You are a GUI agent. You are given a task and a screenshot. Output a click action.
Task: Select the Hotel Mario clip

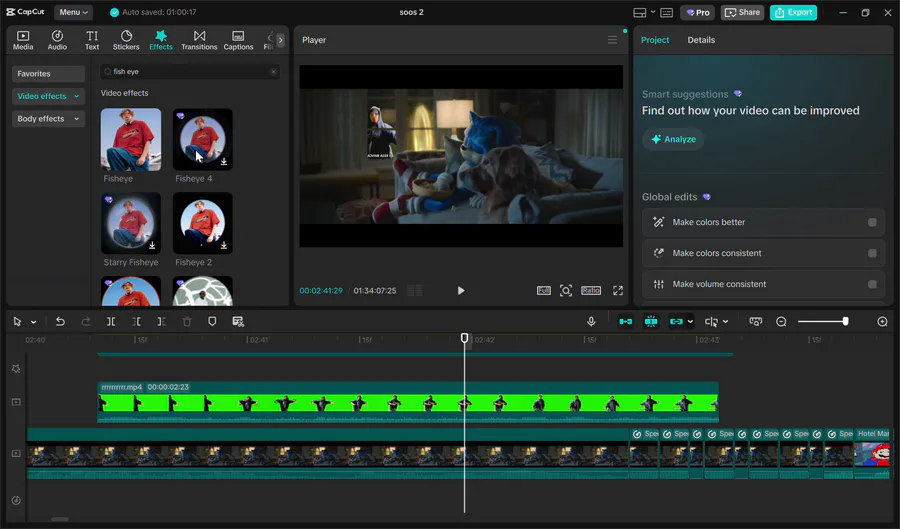click(872, 453)
